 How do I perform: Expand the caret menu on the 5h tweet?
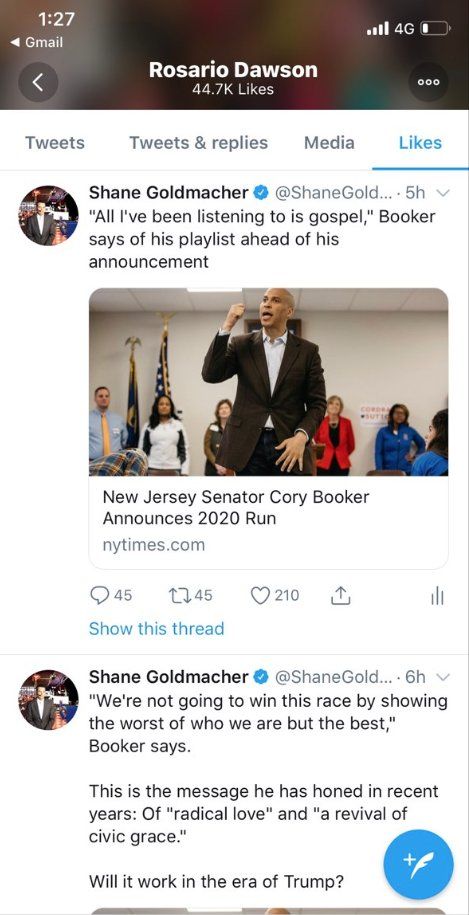point(442,193)
